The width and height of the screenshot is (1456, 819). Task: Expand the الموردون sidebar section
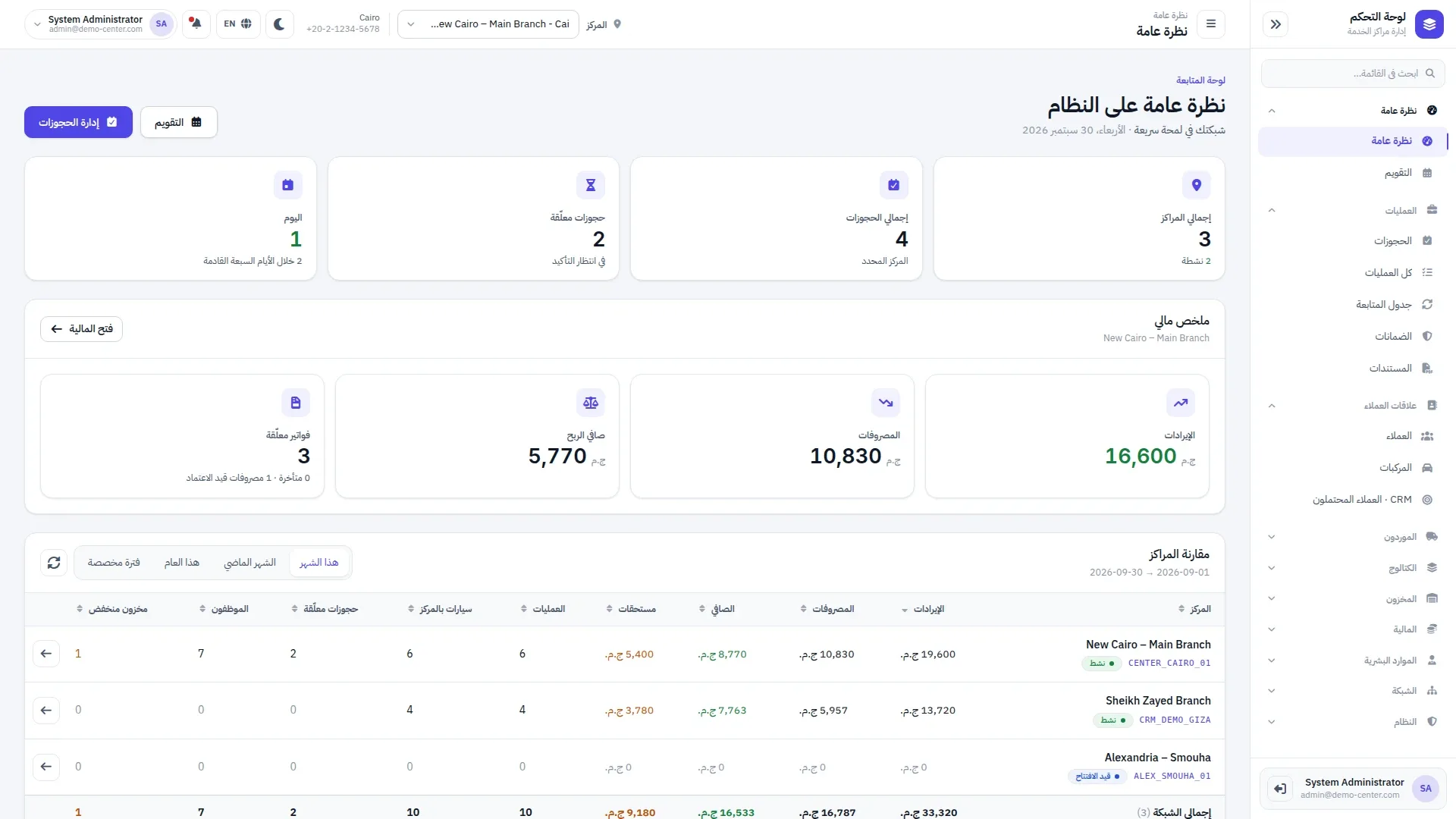pos(1352,537)
